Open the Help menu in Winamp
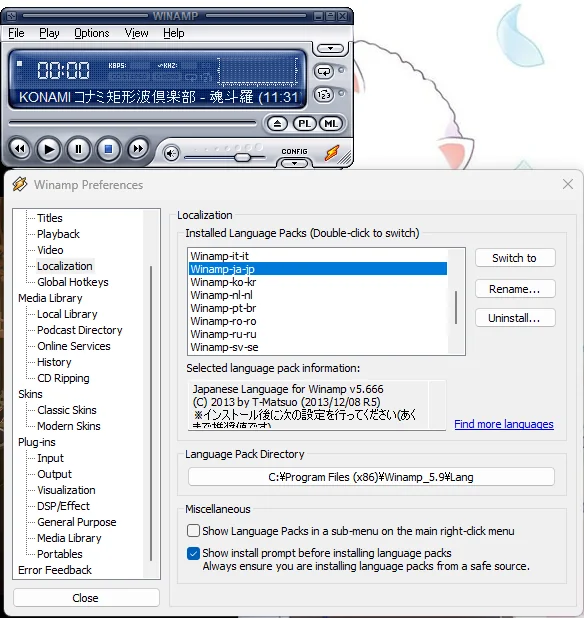584x618 pixels. [x=174, y=33]
